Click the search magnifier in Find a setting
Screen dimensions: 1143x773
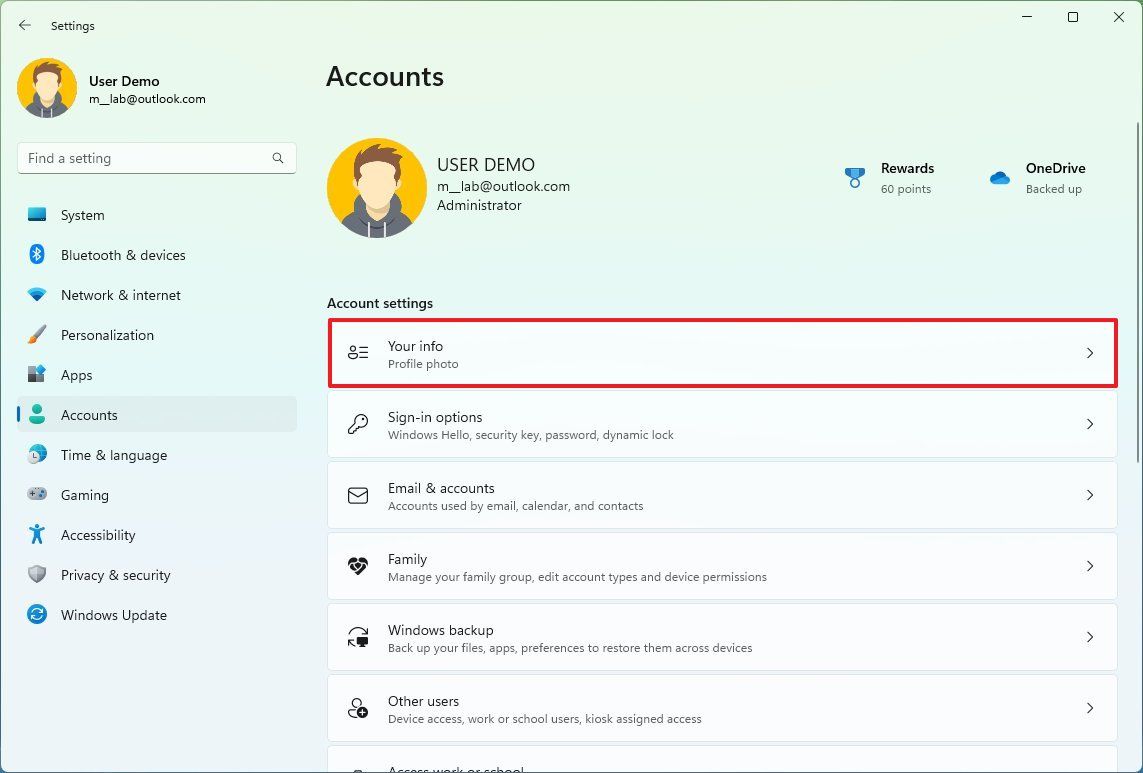[277, 158]
